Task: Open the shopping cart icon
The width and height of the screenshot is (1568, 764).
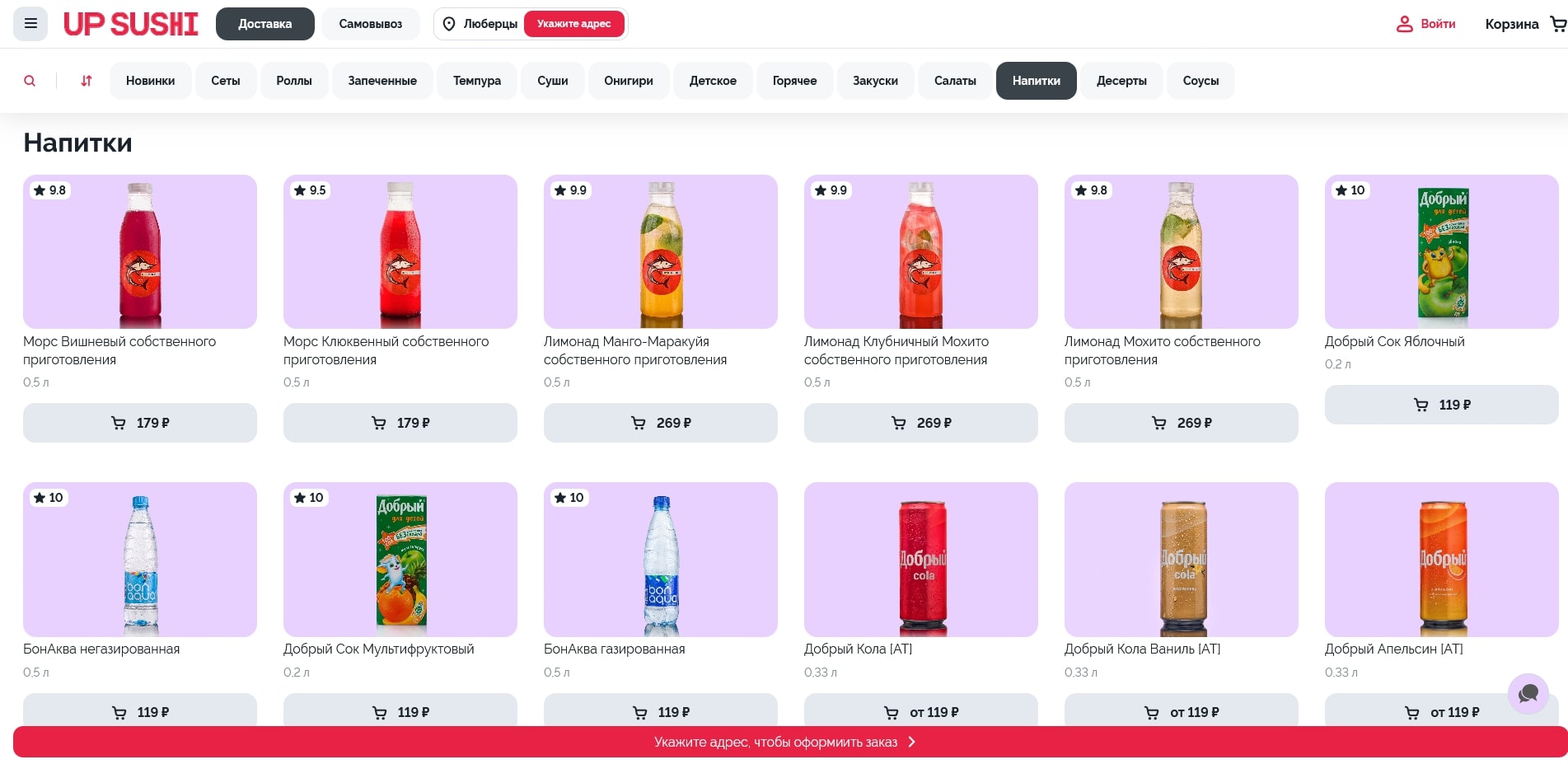Action: (x=1557, y=24)
